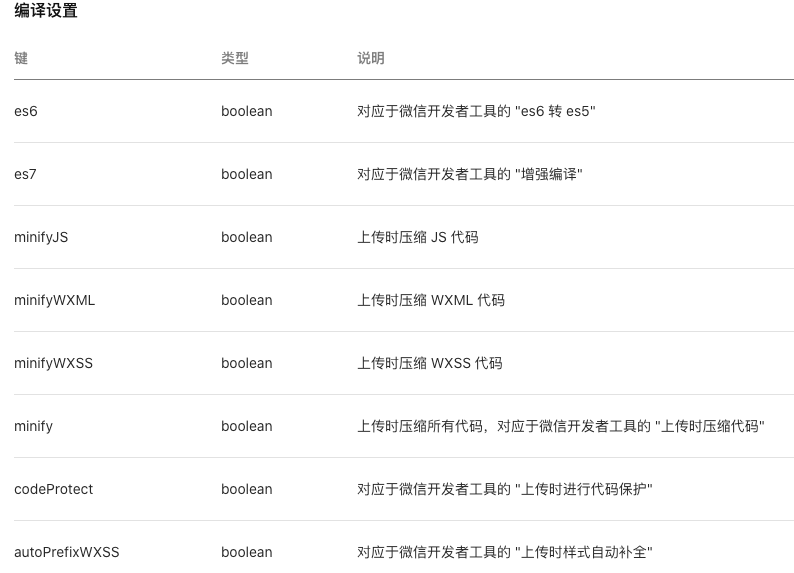The height and width of the screenshot is (573, 794).
Task: Select the 键 column header
Action: coord(21,58)
